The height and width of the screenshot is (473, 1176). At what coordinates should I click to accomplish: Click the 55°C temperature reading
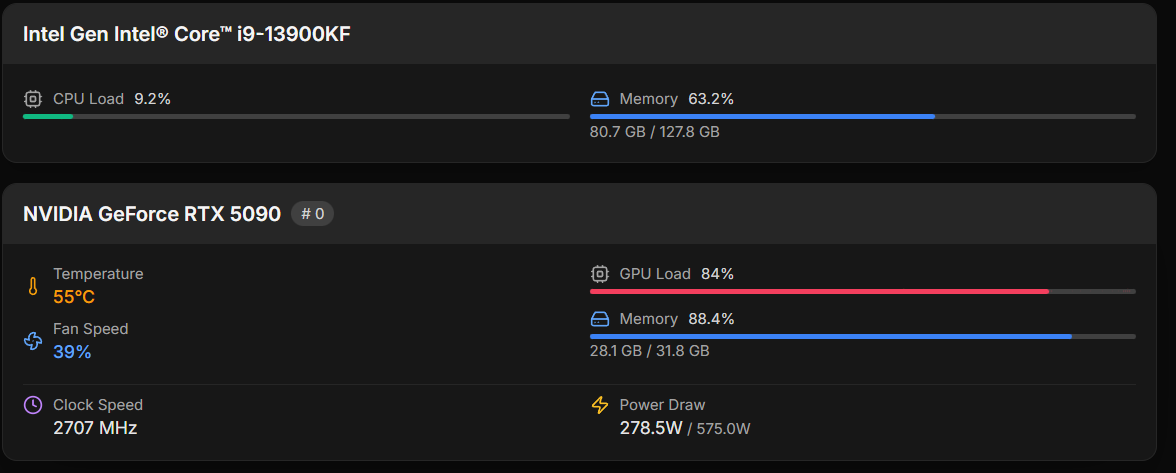click(x=74, y=297)
